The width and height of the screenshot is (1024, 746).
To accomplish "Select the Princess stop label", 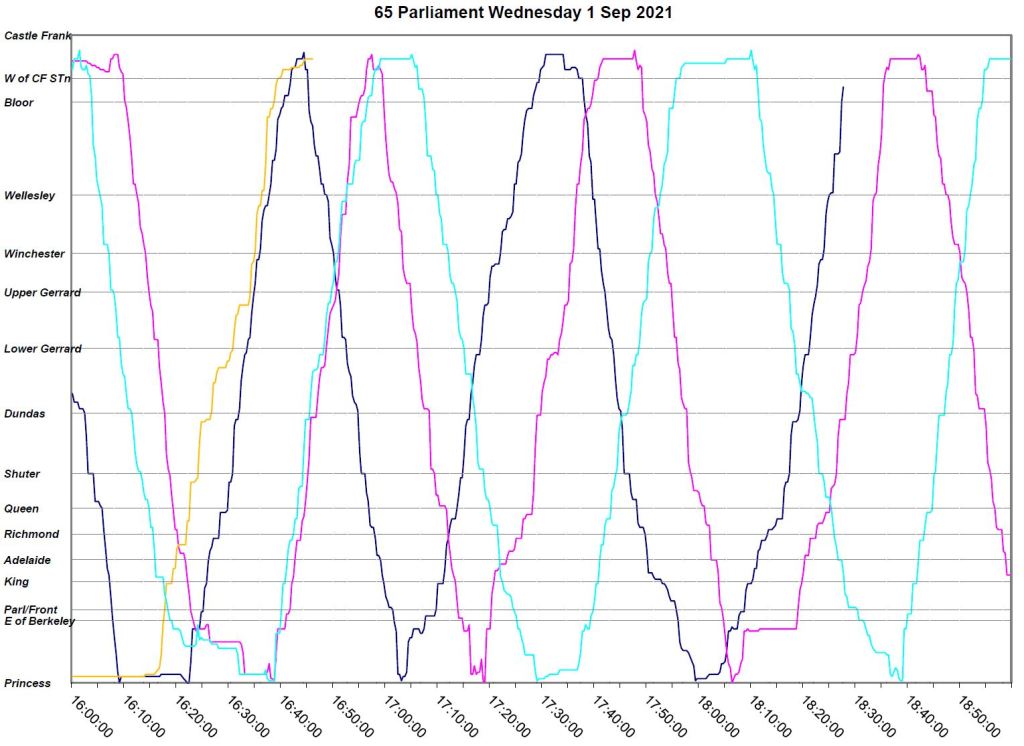I will [27, 684].
